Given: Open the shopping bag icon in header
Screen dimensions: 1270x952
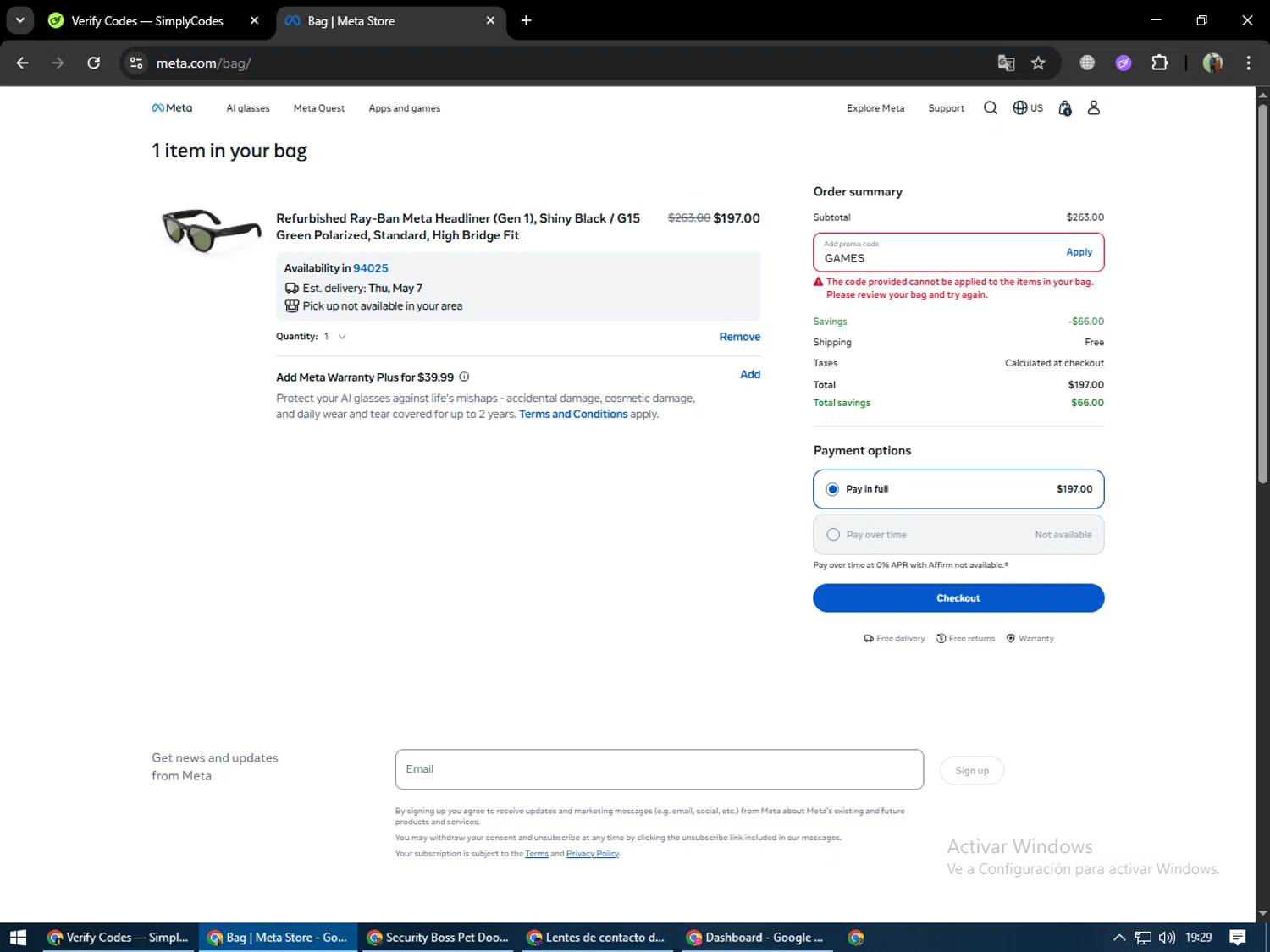Looking at the screenshot, I should [1065, 107].
